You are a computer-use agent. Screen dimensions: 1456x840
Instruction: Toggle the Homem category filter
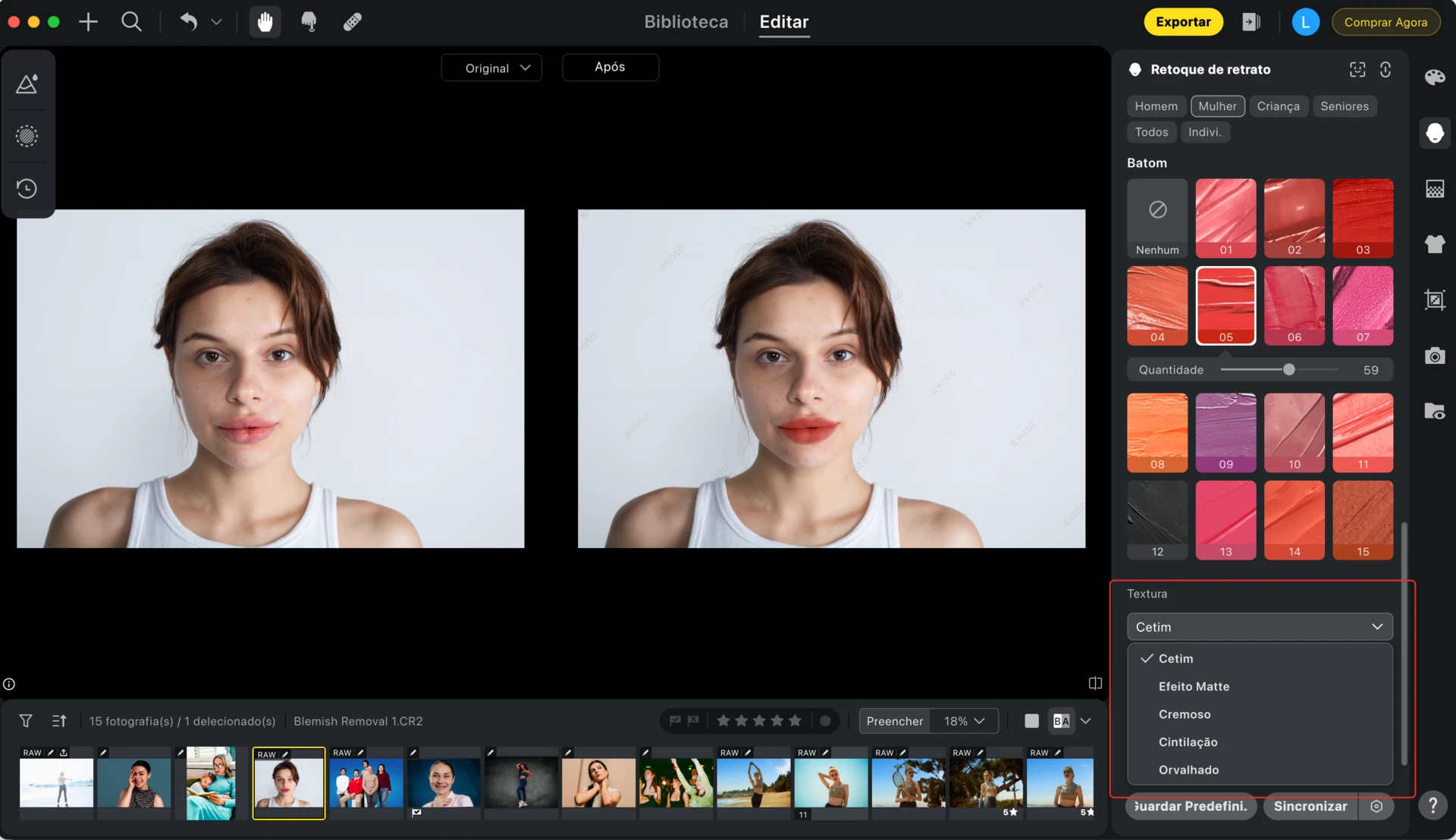coord(1156,106)
